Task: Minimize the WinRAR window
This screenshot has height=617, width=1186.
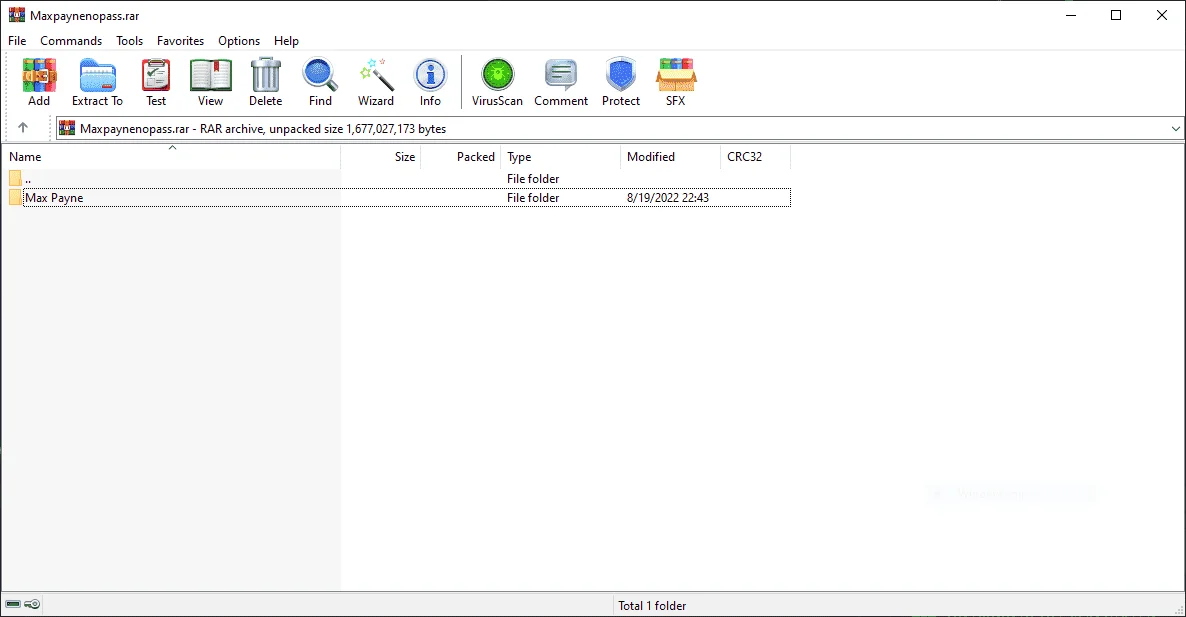Action: 1071,15
